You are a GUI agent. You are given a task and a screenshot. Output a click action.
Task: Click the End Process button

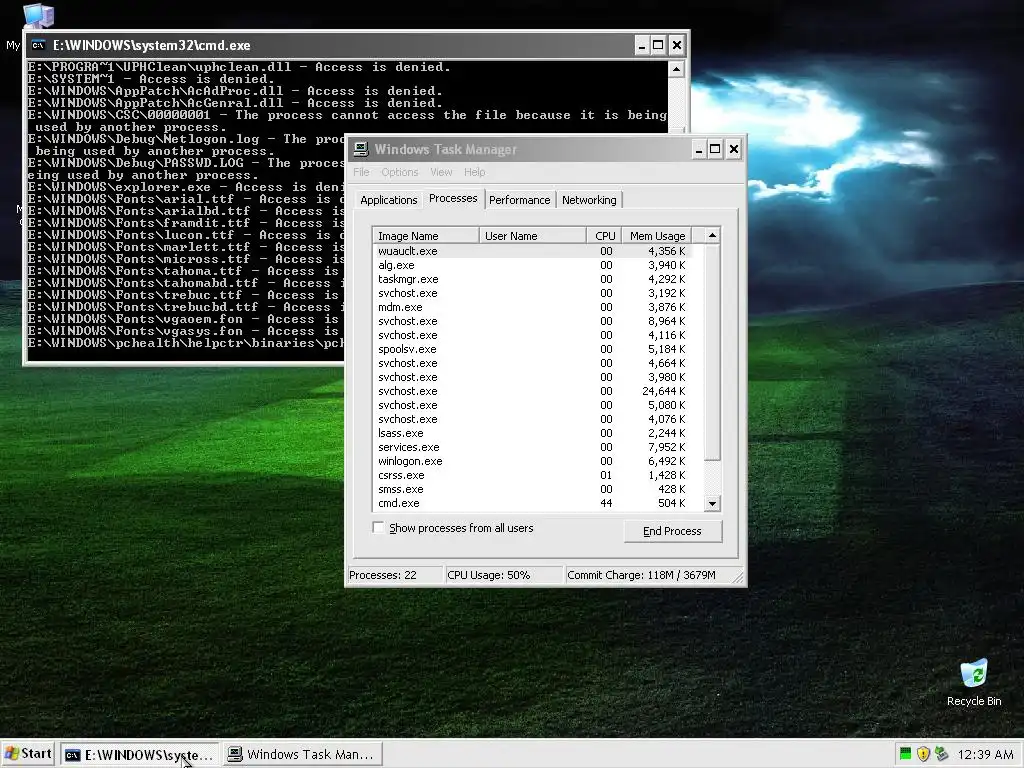(x=673, y=531)
